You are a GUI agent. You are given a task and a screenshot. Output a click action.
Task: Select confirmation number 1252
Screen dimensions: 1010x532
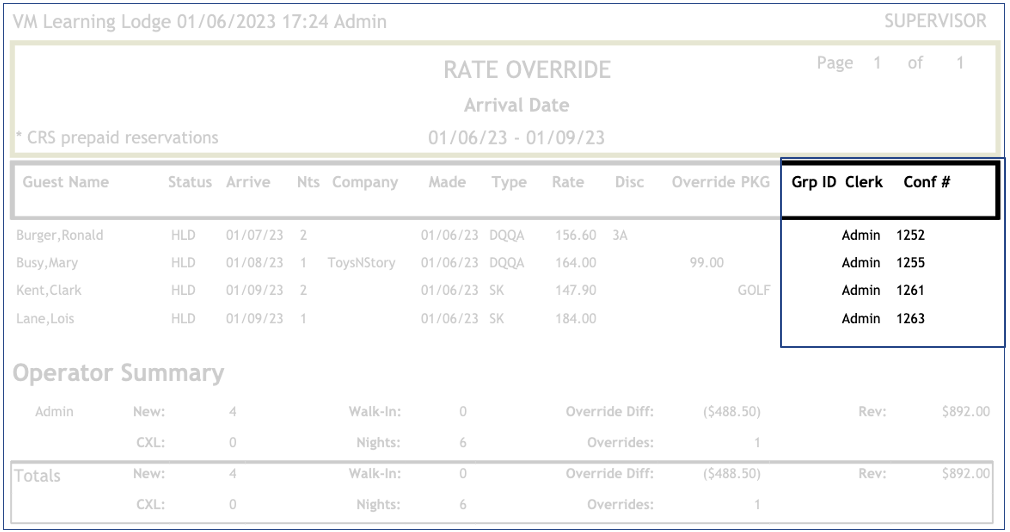[x=910, y=236]
